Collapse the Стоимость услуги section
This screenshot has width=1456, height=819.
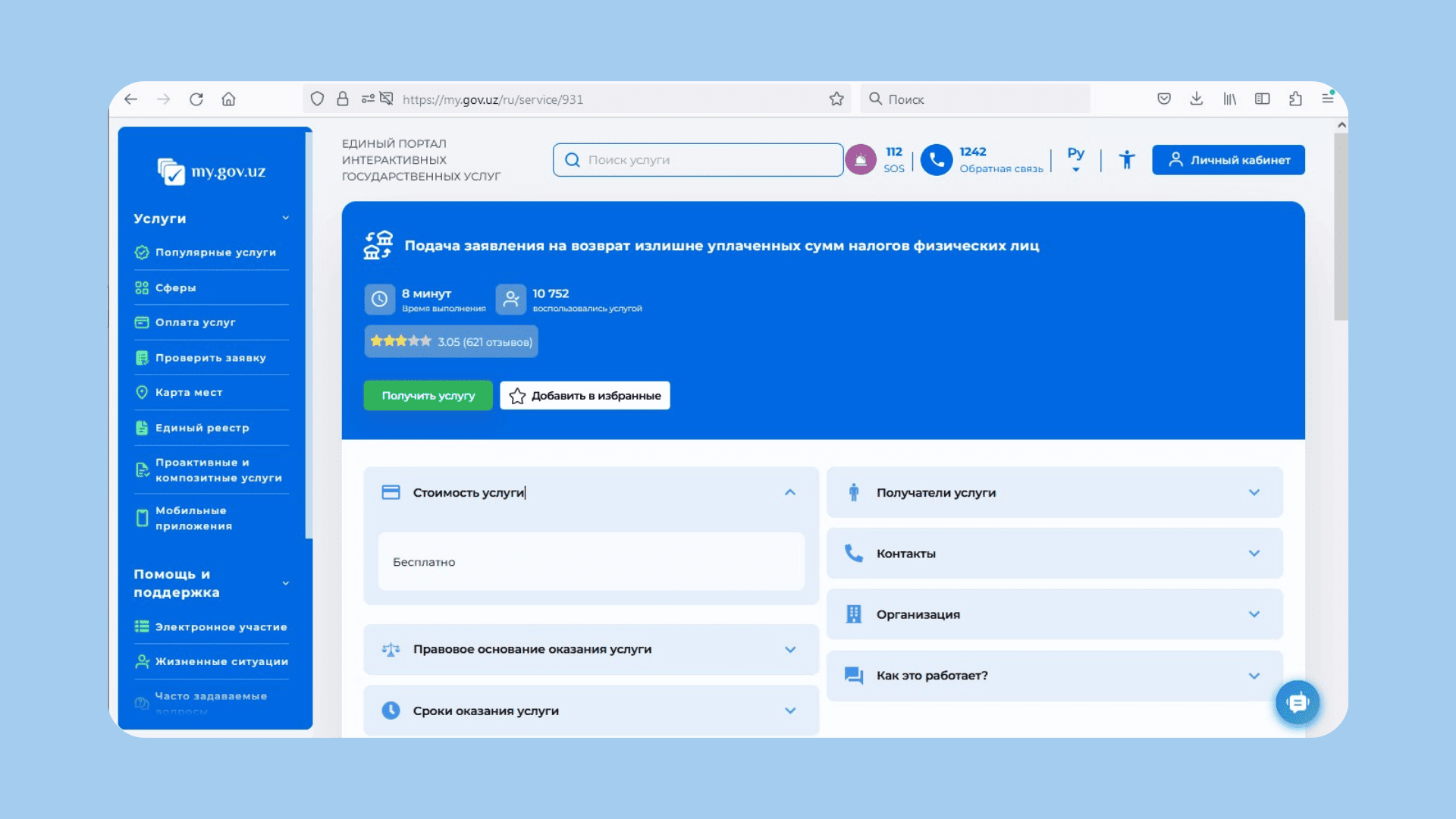789,493
